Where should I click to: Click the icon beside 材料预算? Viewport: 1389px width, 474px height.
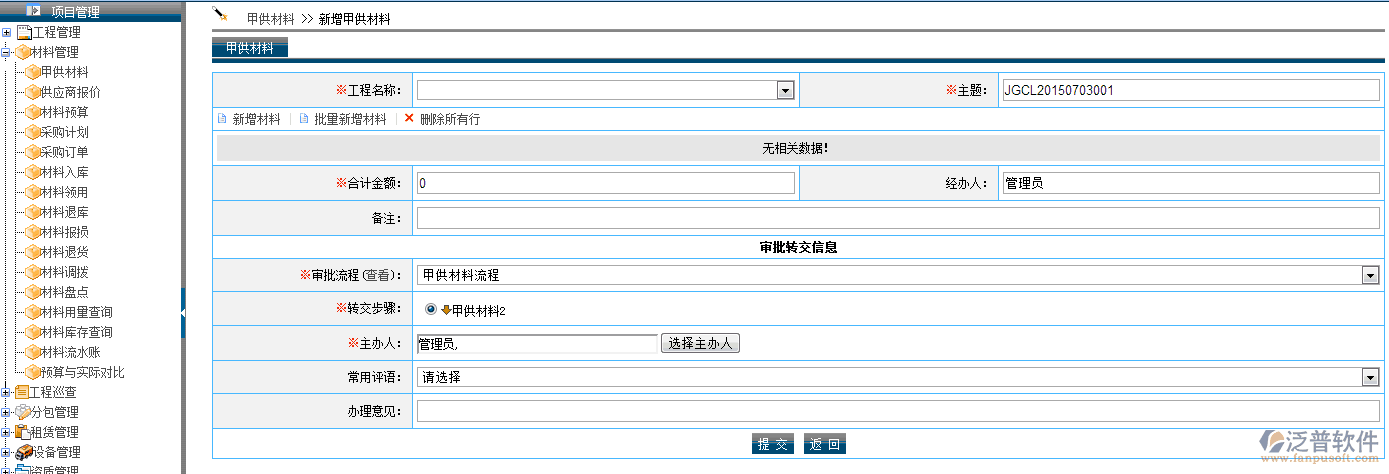[x=33, y=112]
